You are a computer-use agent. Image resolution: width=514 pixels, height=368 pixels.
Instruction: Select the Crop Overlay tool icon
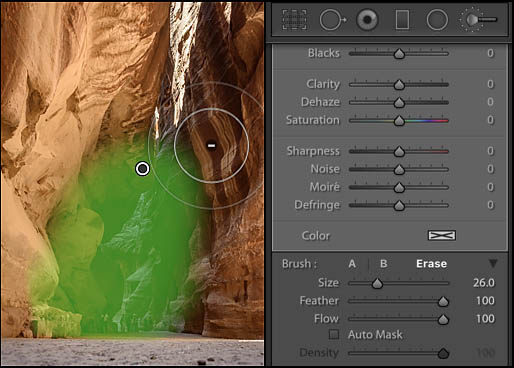pos(294,20)
